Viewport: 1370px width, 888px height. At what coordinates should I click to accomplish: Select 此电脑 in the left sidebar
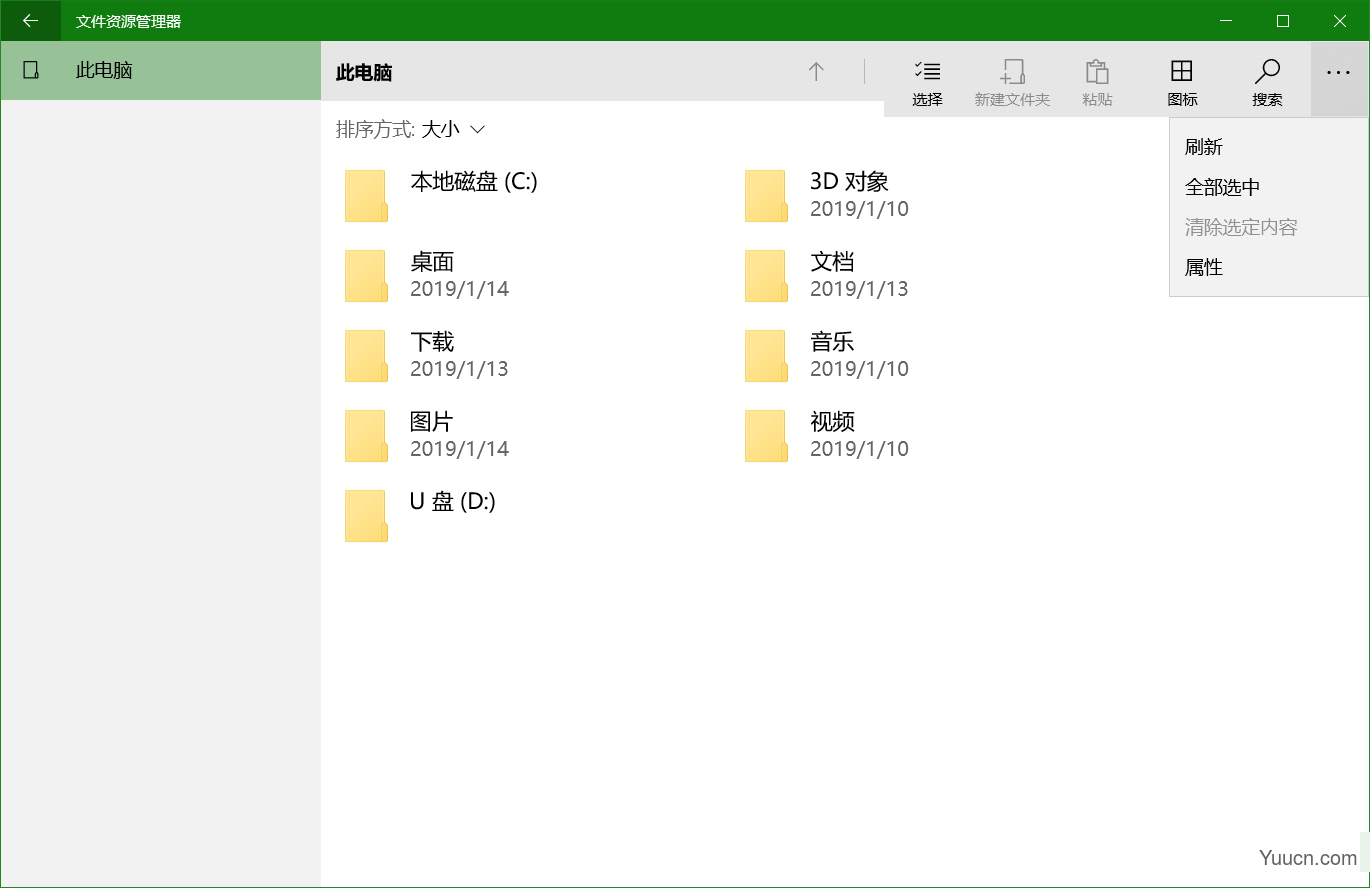coord(160,71)
